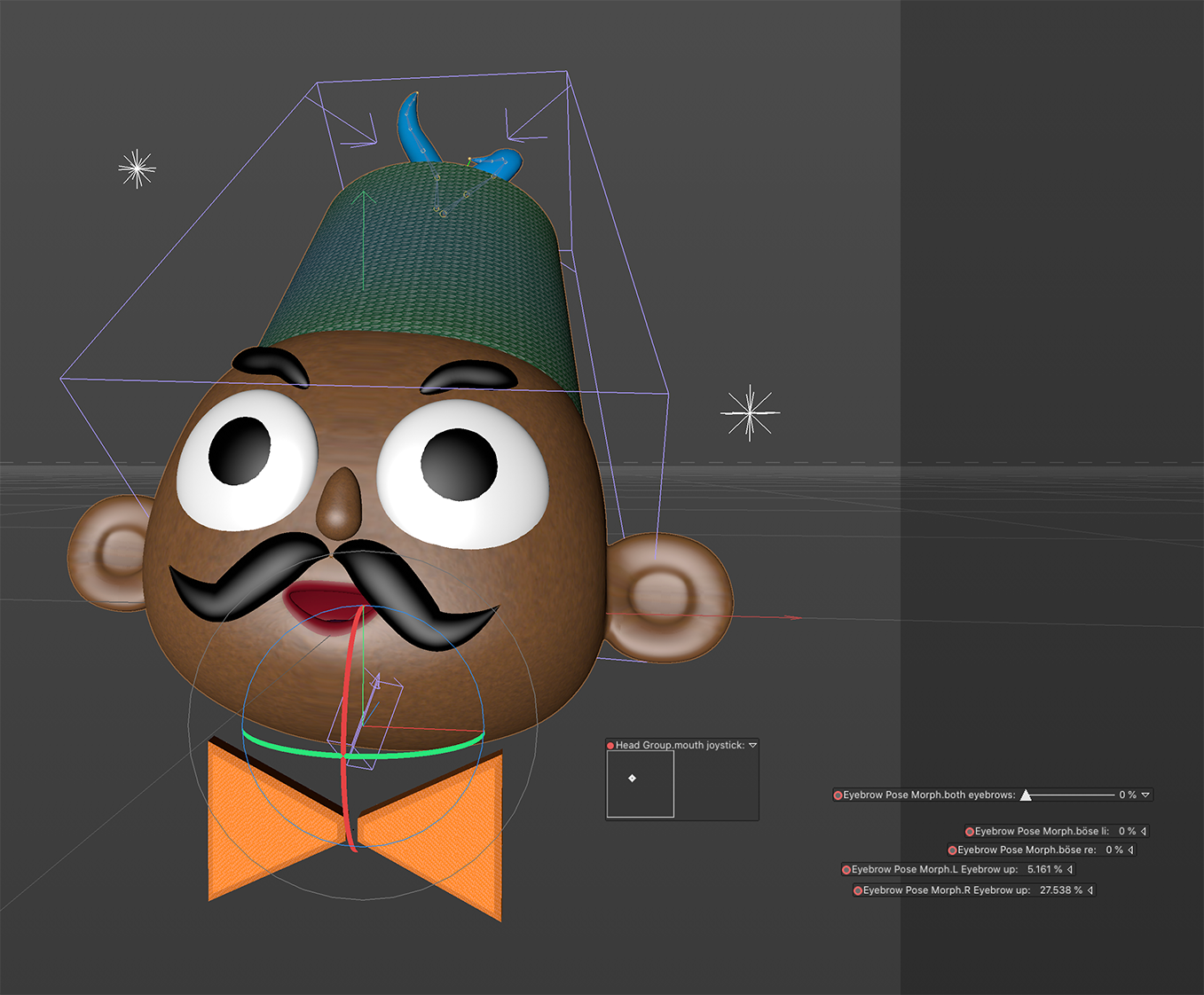Toggle keyframe dot for R Eyebrow up
The height and width of the screenshot is (995, 1204).
pos(858,890)
